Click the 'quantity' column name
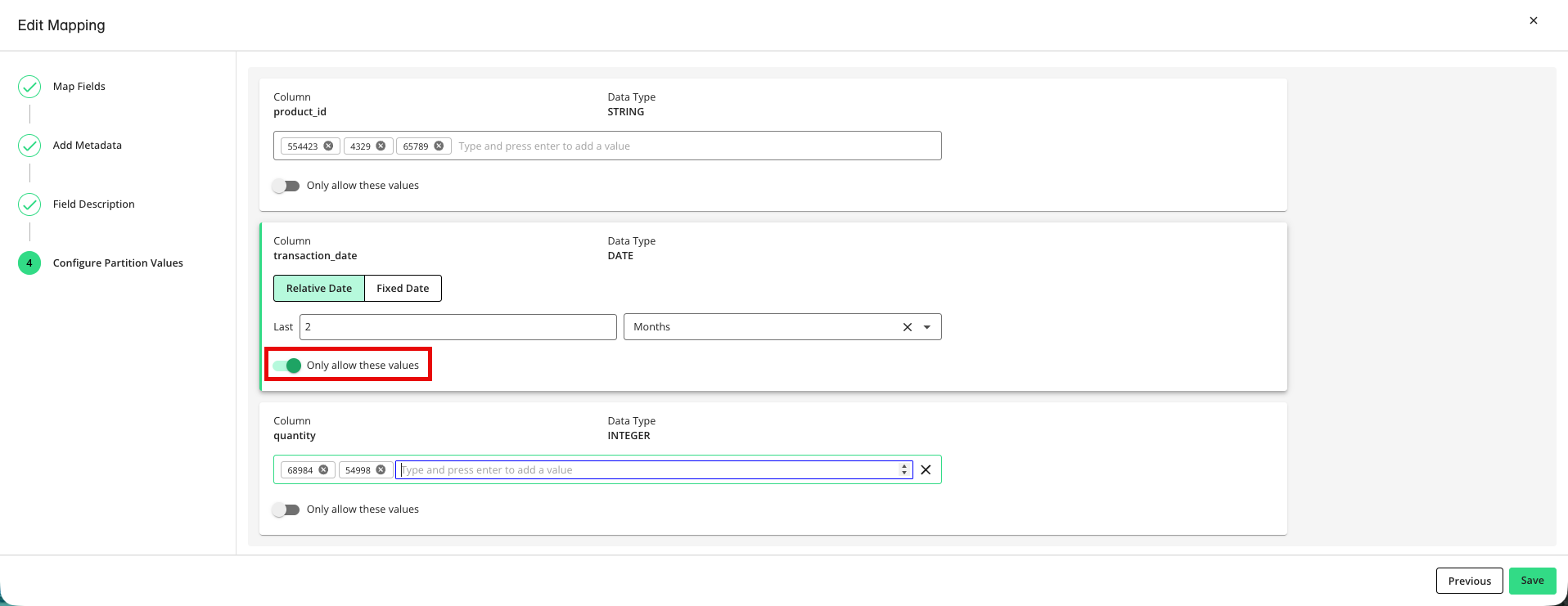 click(x=295, y=436)
